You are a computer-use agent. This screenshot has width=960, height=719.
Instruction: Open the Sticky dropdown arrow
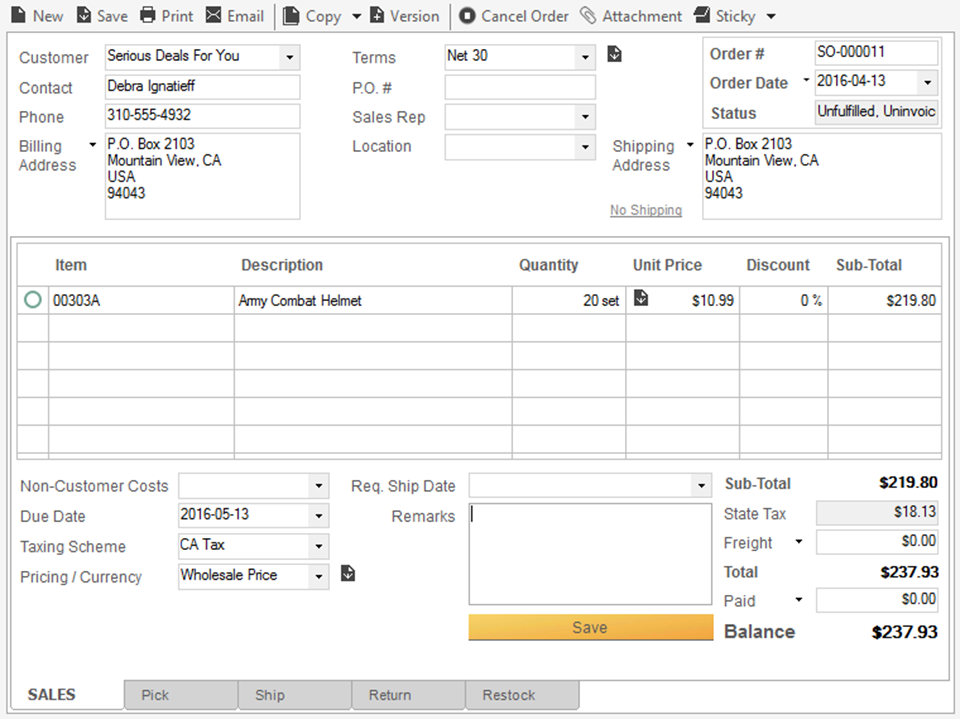tap(771, 17)
